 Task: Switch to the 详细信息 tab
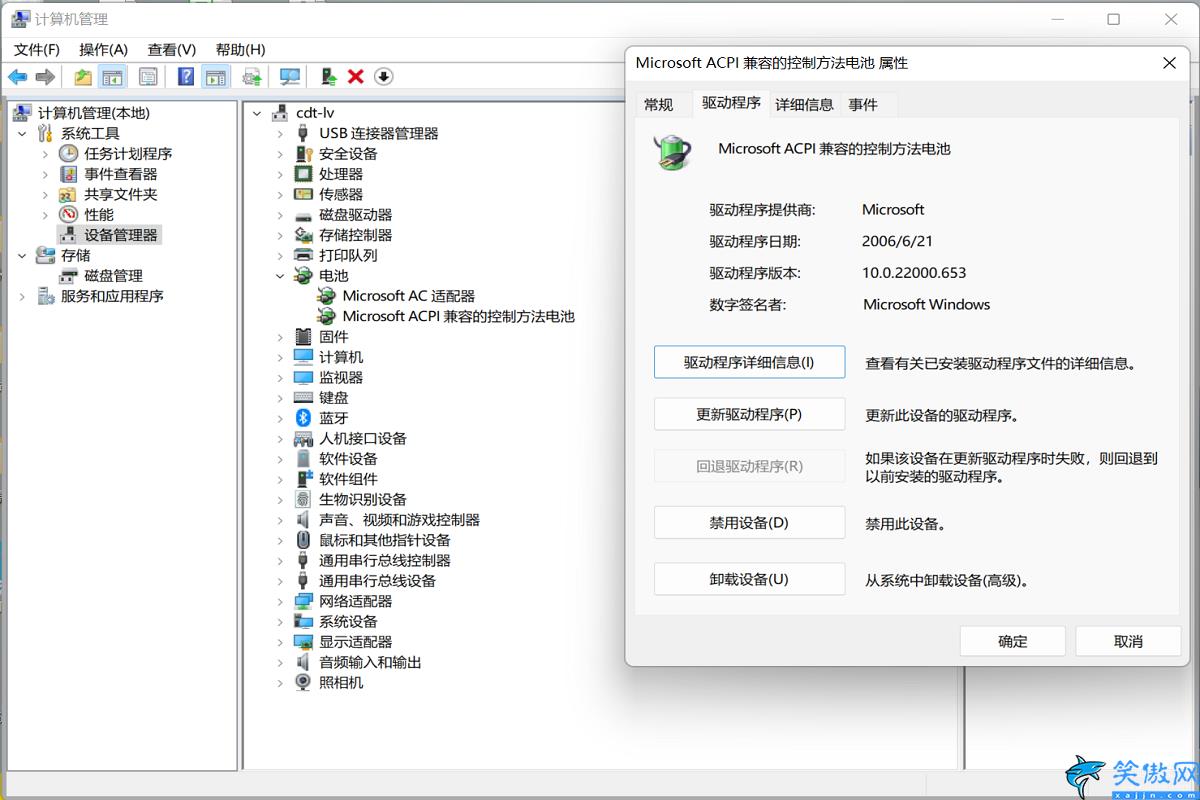click(804, 104)
